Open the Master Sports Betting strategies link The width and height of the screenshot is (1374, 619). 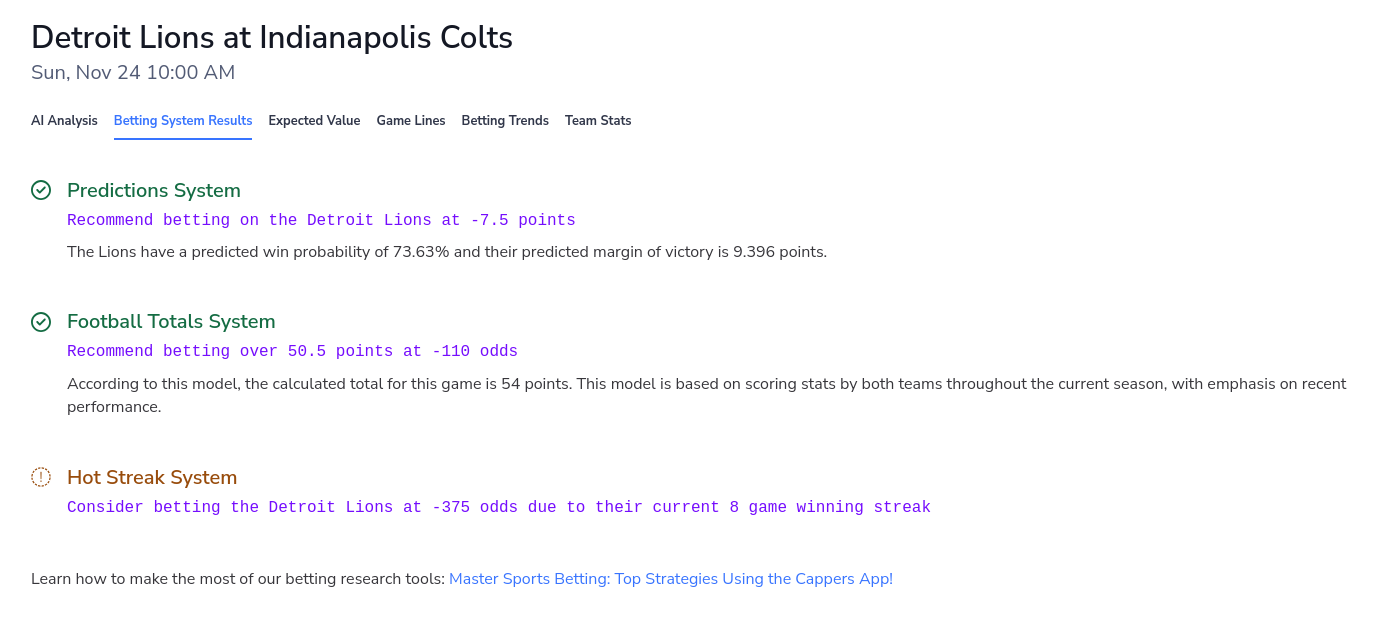670,578
